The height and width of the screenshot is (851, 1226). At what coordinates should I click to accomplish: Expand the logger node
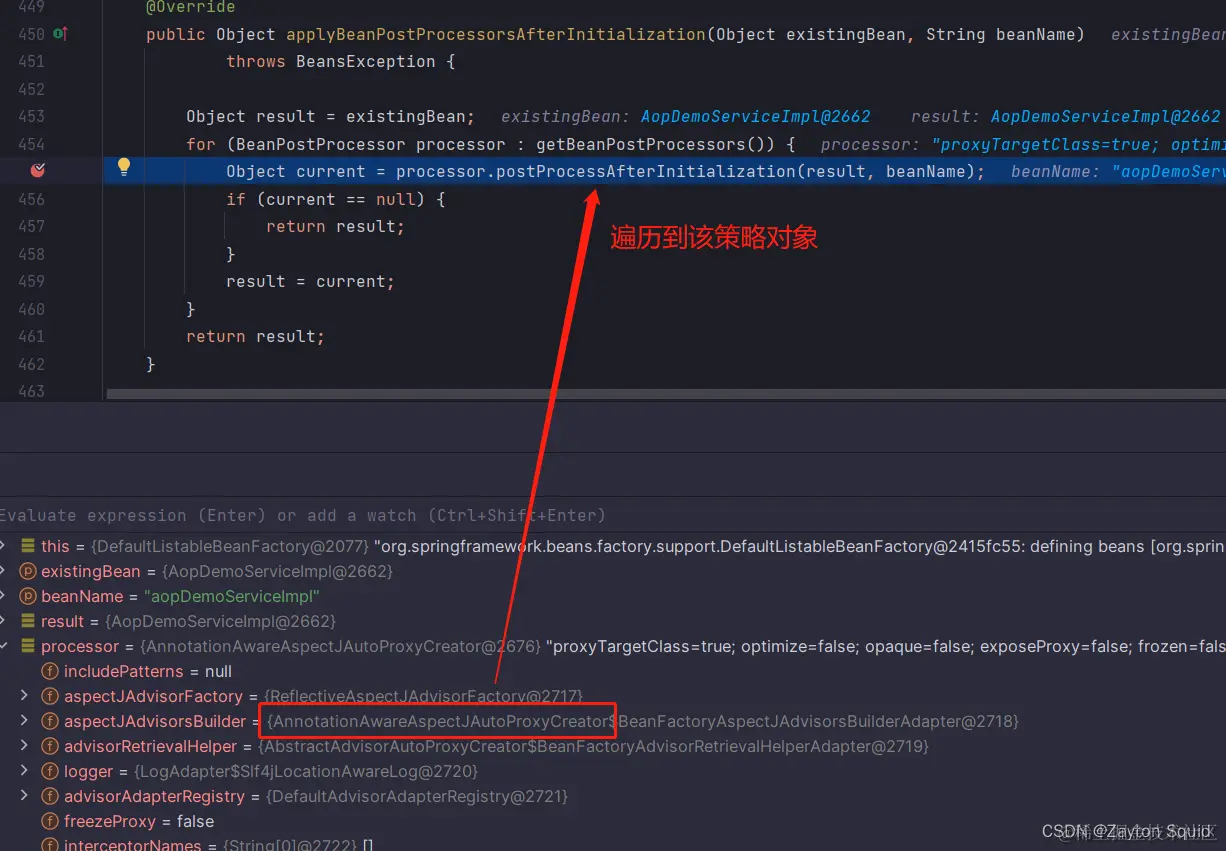coord(25,771)
